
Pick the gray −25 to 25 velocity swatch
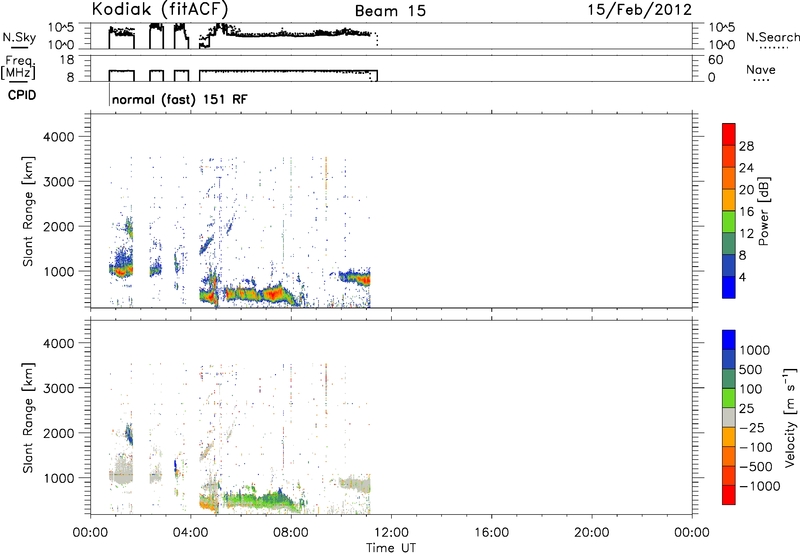(729, 418)
